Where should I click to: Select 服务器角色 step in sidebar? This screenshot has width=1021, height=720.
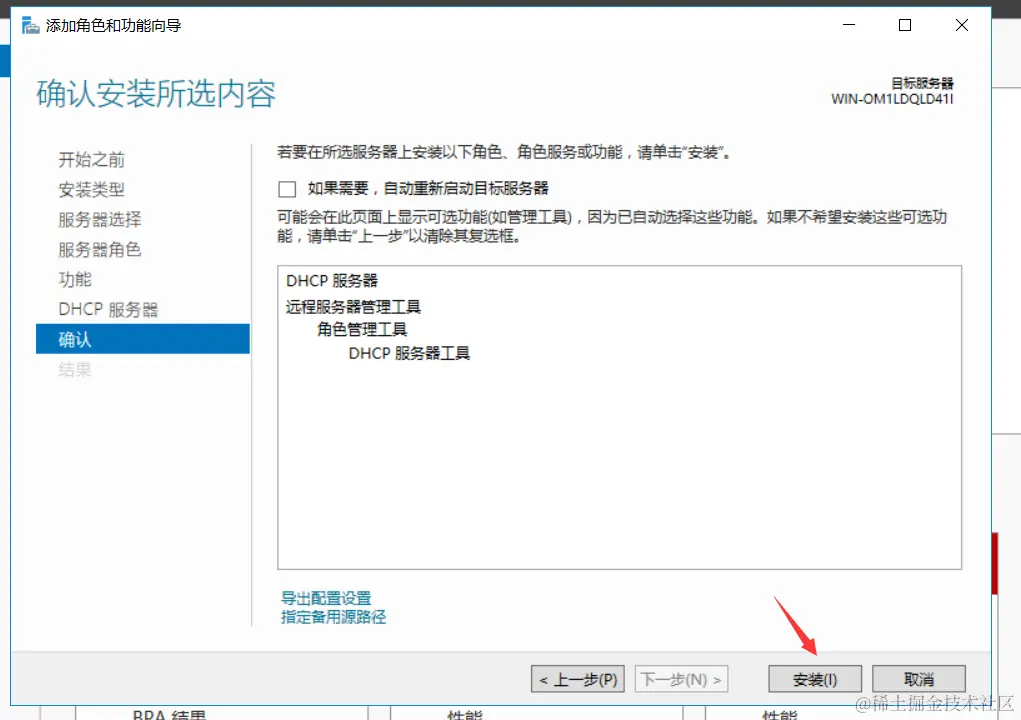pyautogui.click(x=100, y=249)
